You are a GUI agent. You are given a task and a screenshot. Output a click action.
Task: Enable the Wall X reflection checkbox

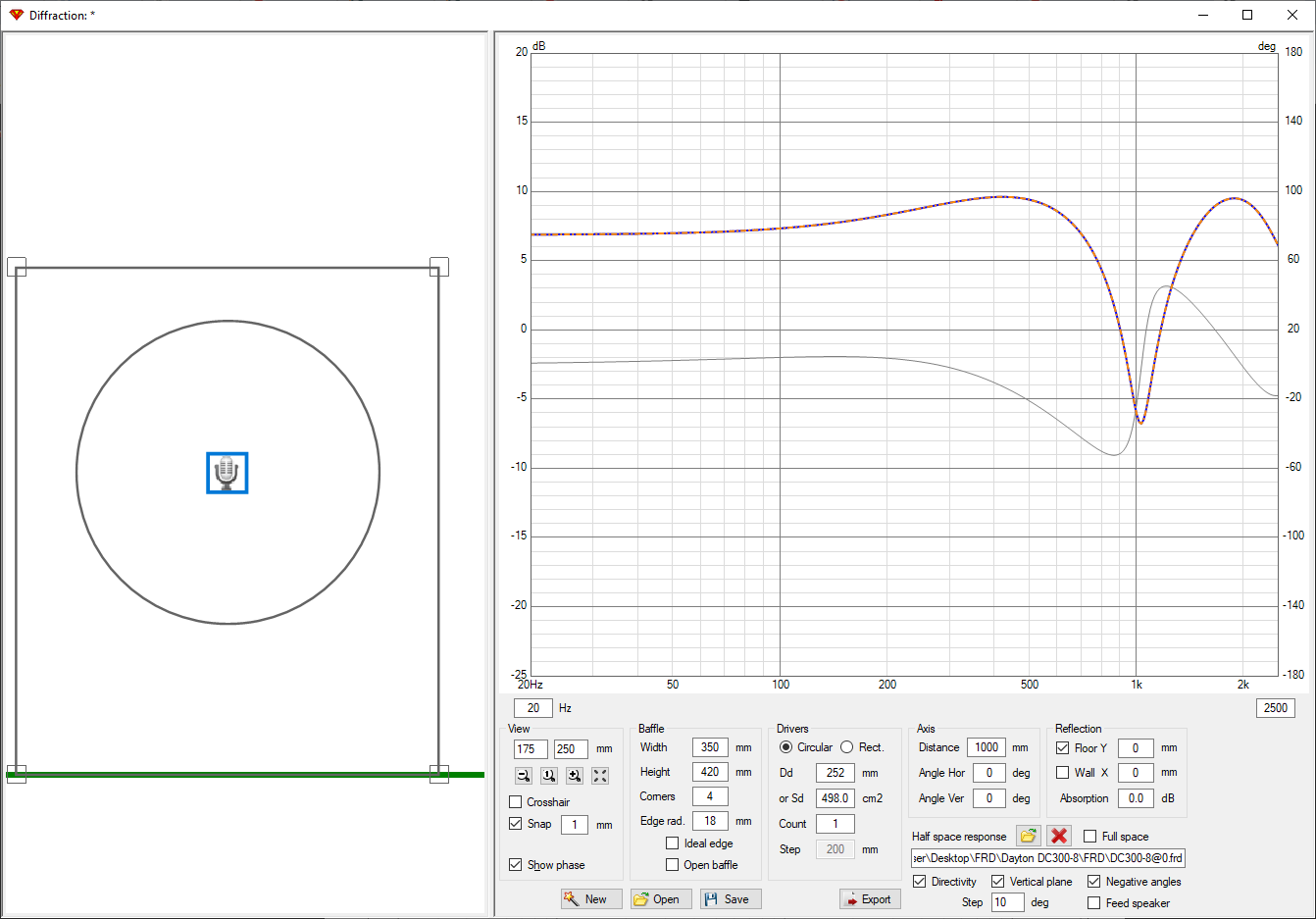tap(1063, 773)
